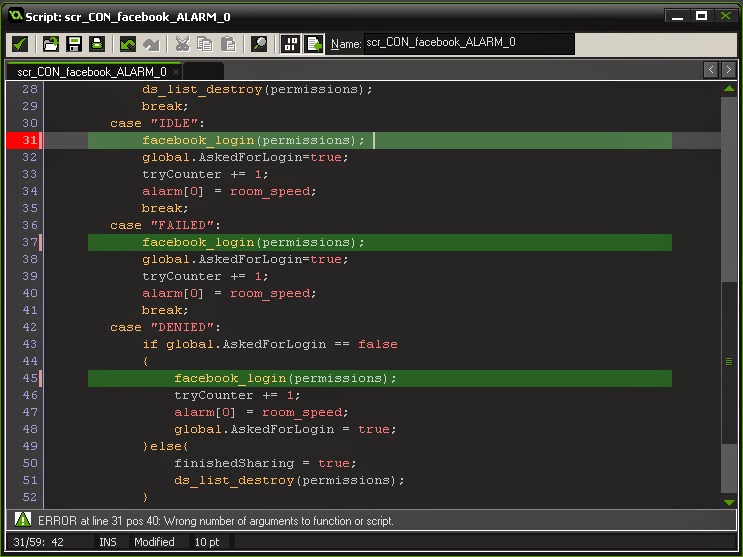Click the green marker lines in scrollbar
The height and width of the screenshot is (557, 743).
pos(729,362)
